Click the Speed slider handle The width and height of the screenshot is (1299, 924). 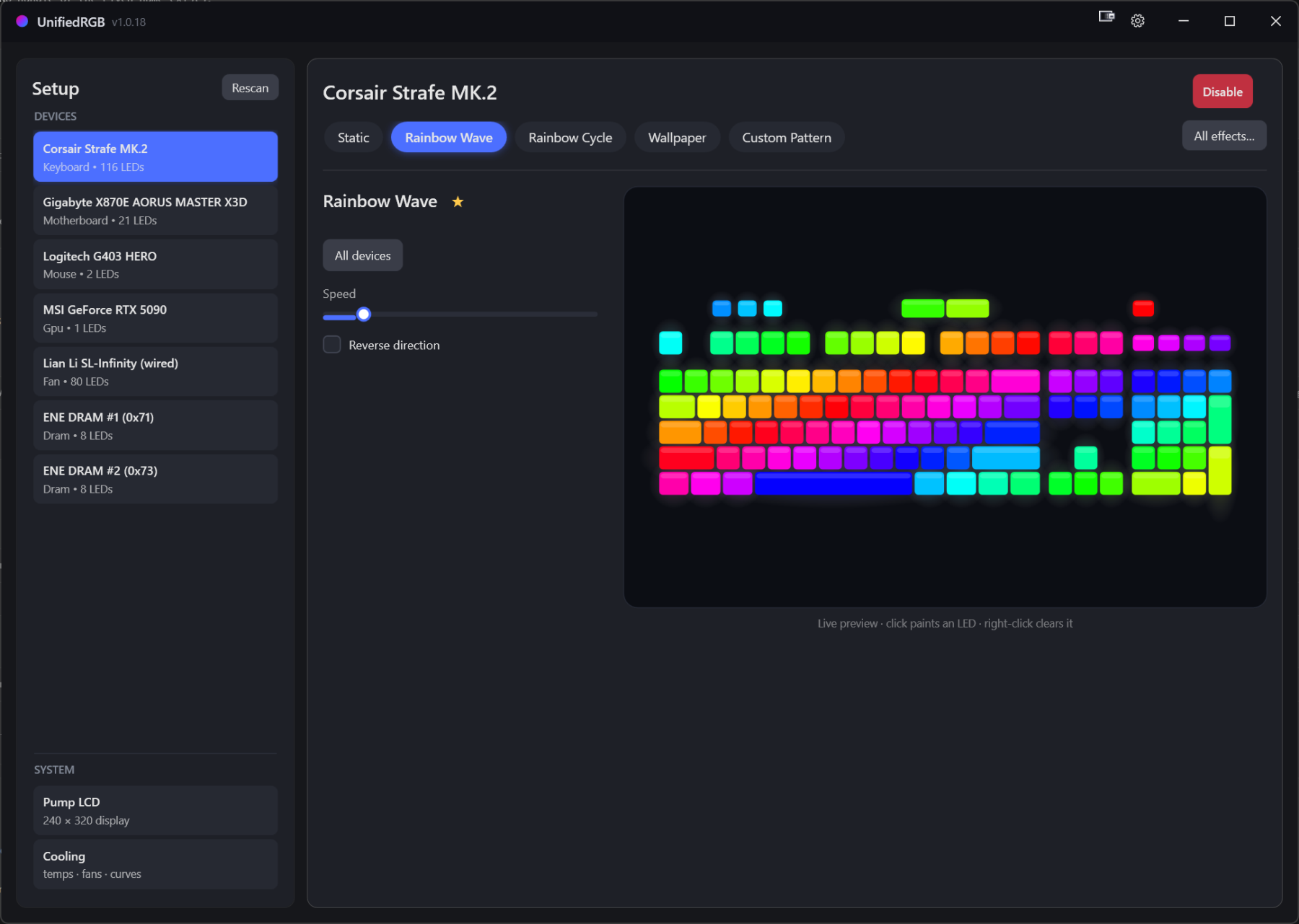point(364,314)
